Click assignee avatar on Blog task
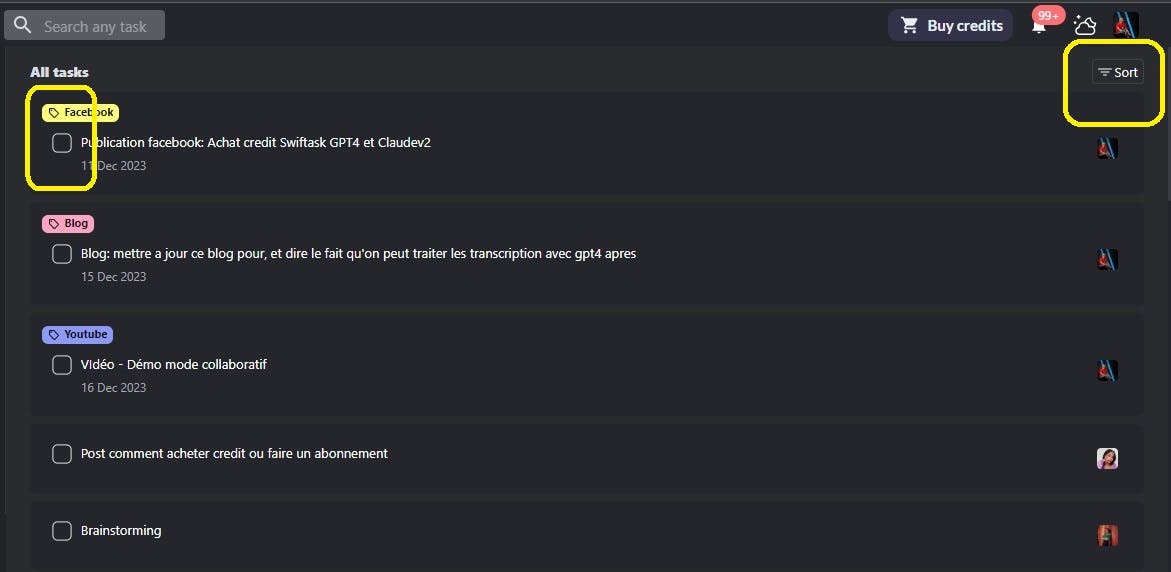1171x572 pixels. pyautogui.click(x=1107, y=260)
